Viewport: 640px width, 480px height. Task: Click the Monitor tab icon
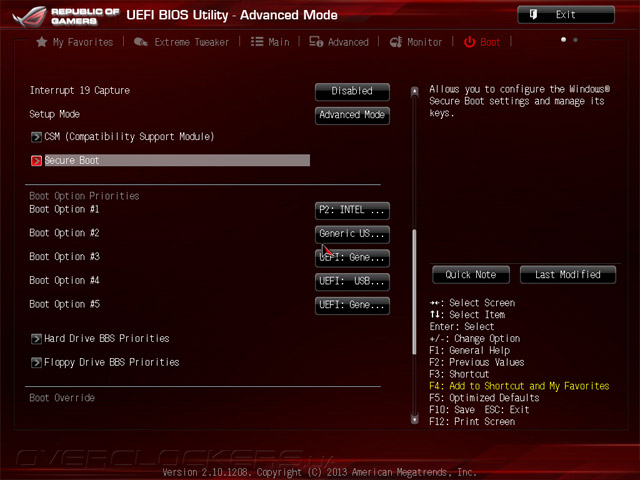click(x=396, y=42)
